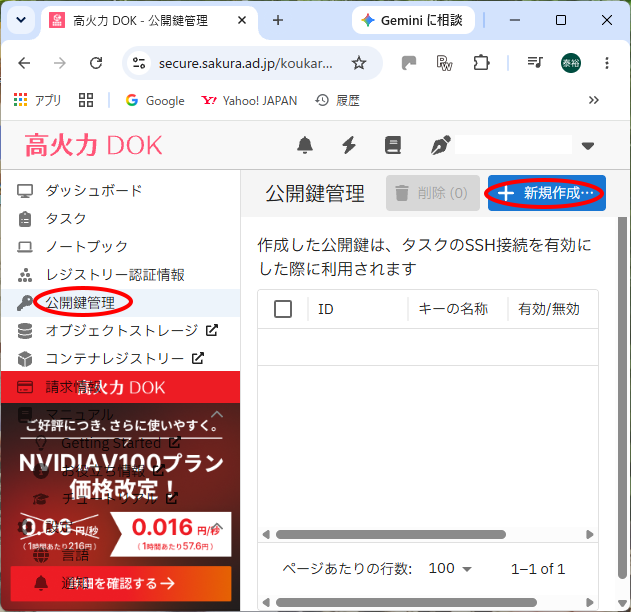Viewport: 631px width, 612px height.
Task: Click the page bottom horizontal scrollbar
Action: (406, 602)
